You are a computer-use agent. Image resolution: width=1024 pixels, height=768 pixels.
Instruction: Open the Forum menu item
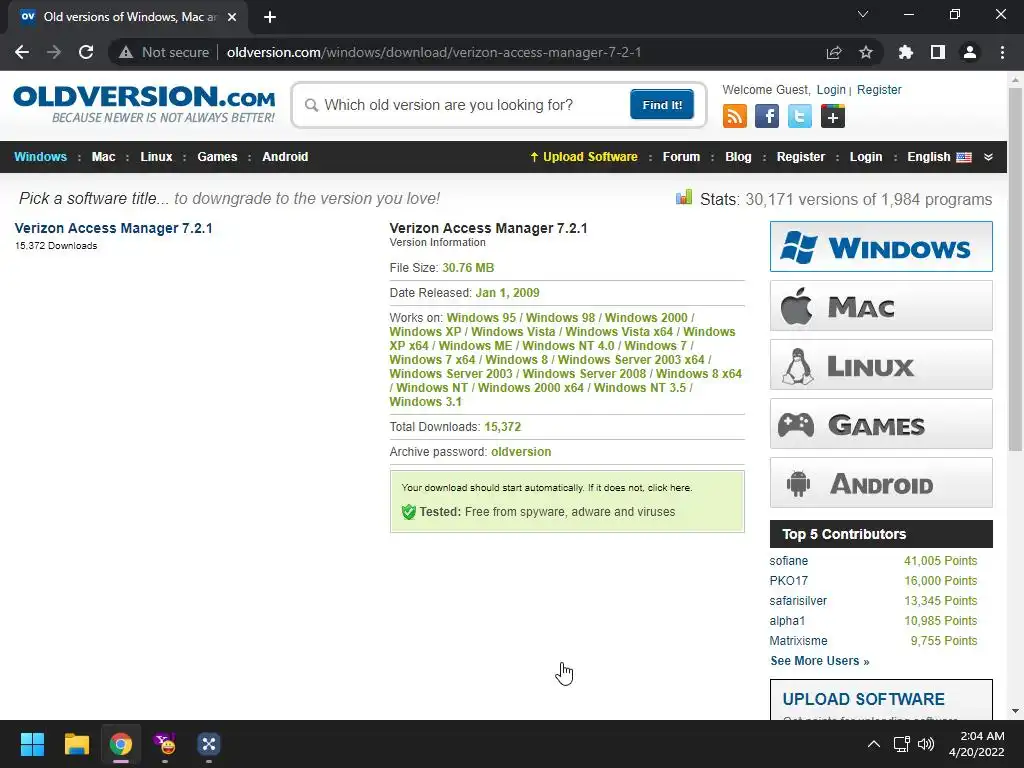[681, 157]
